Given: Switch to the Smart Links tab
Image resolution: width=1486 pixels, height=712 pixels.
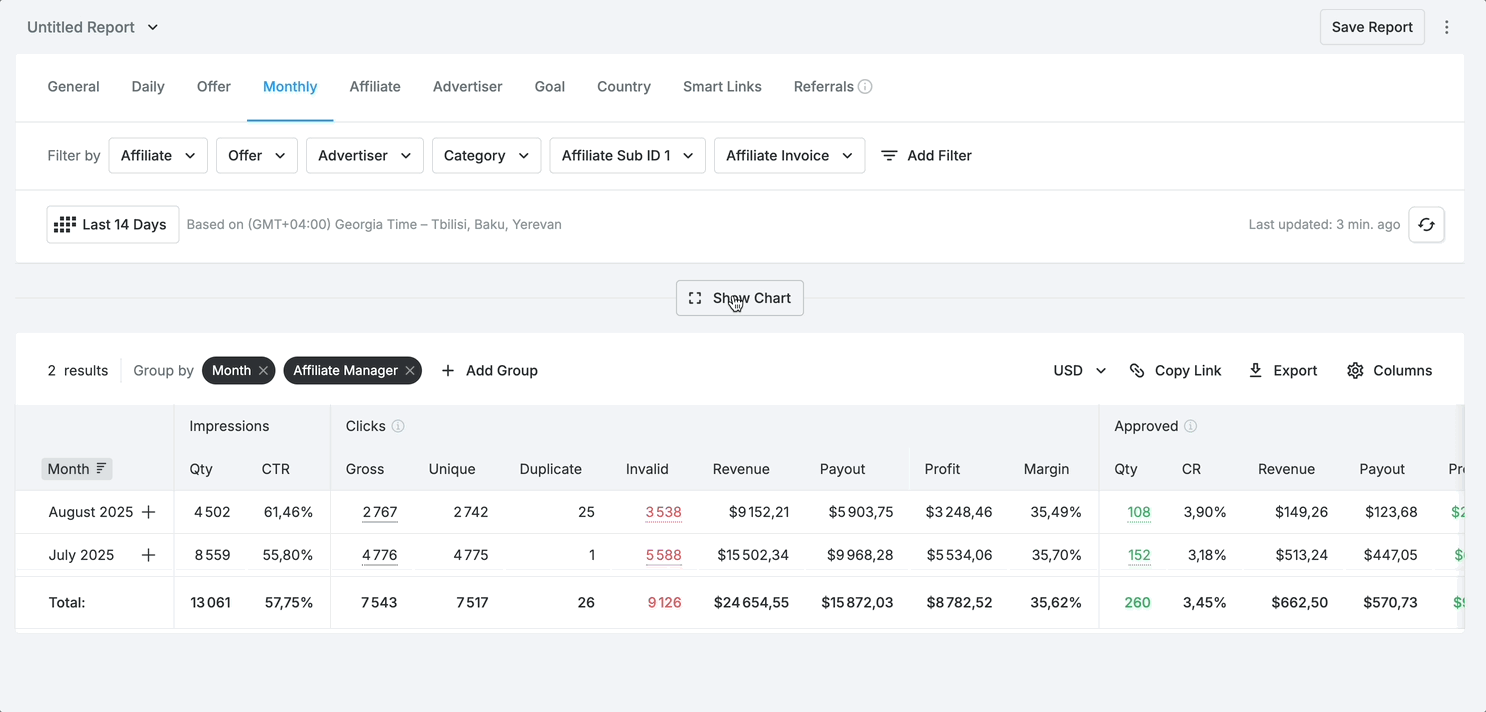Looking at the screenshot, I should tap(722, 87).
